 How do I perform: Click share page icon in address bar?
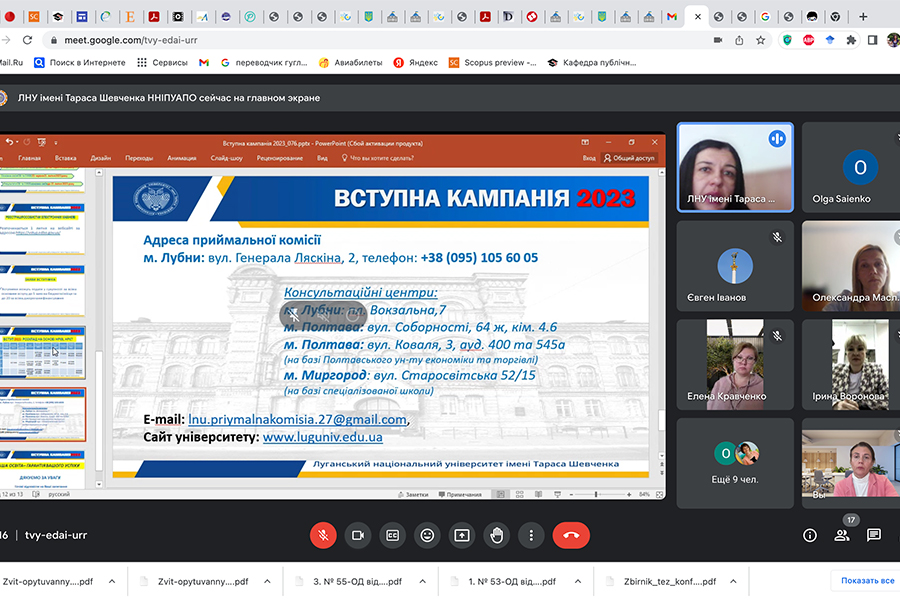click(x=739, y=40)
